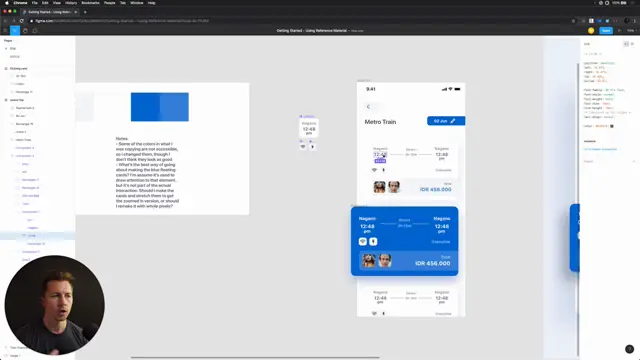Reload the page with Chrome's refresh button
The height and width of the screenshot is (360, 640).
22,21
